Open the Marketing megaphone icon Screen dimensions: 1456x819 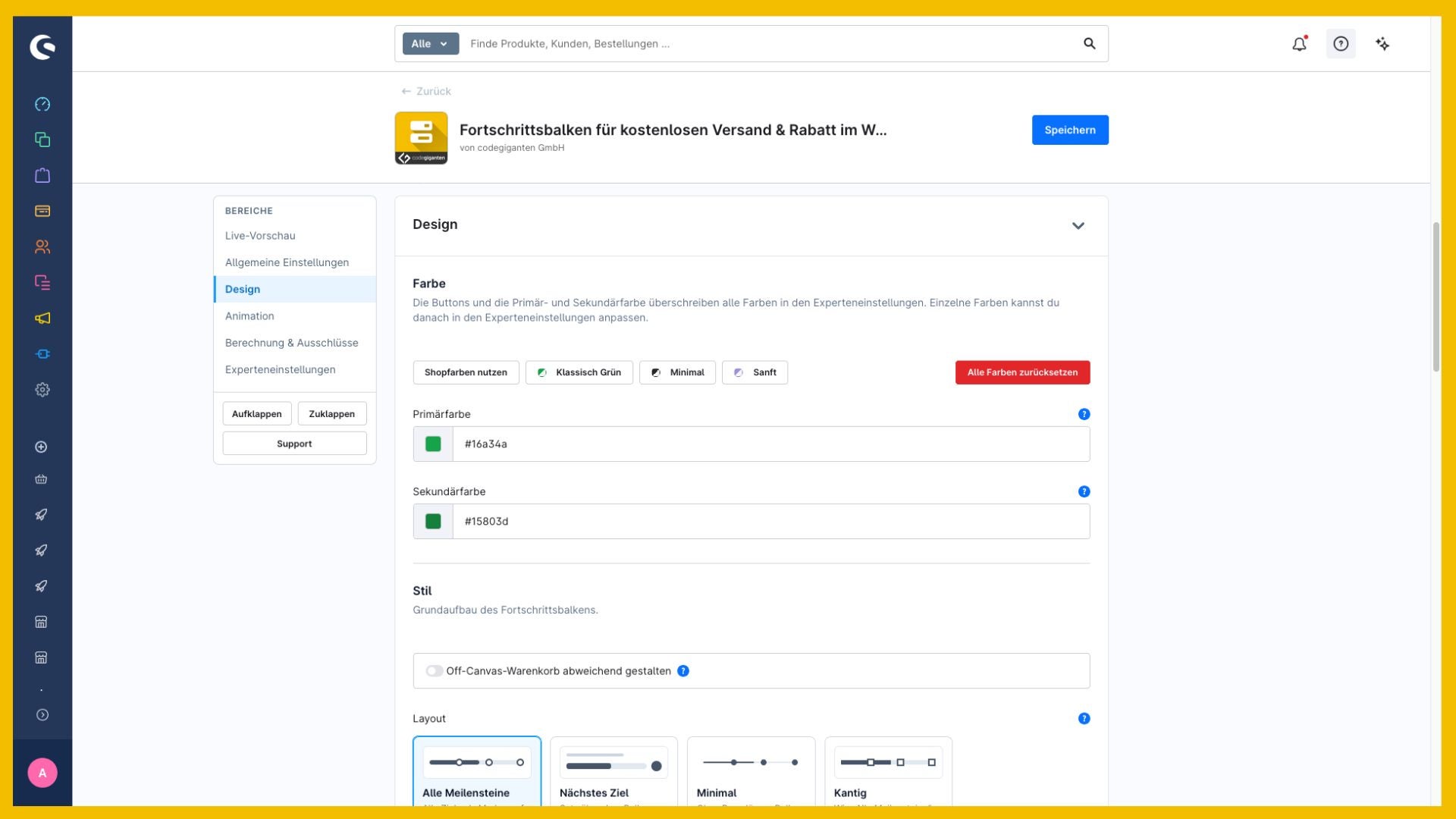(42, 318)
